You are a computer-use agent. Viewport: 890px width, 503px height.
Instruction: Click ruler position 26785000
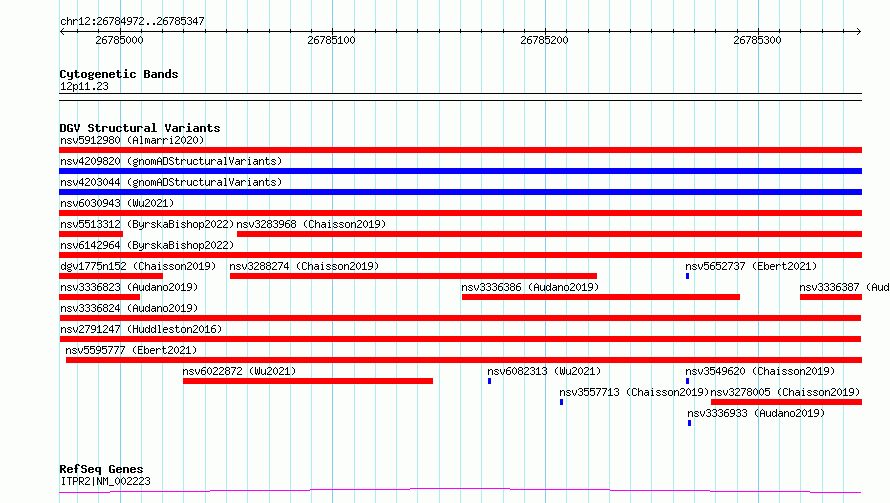[x=120, y=40]
